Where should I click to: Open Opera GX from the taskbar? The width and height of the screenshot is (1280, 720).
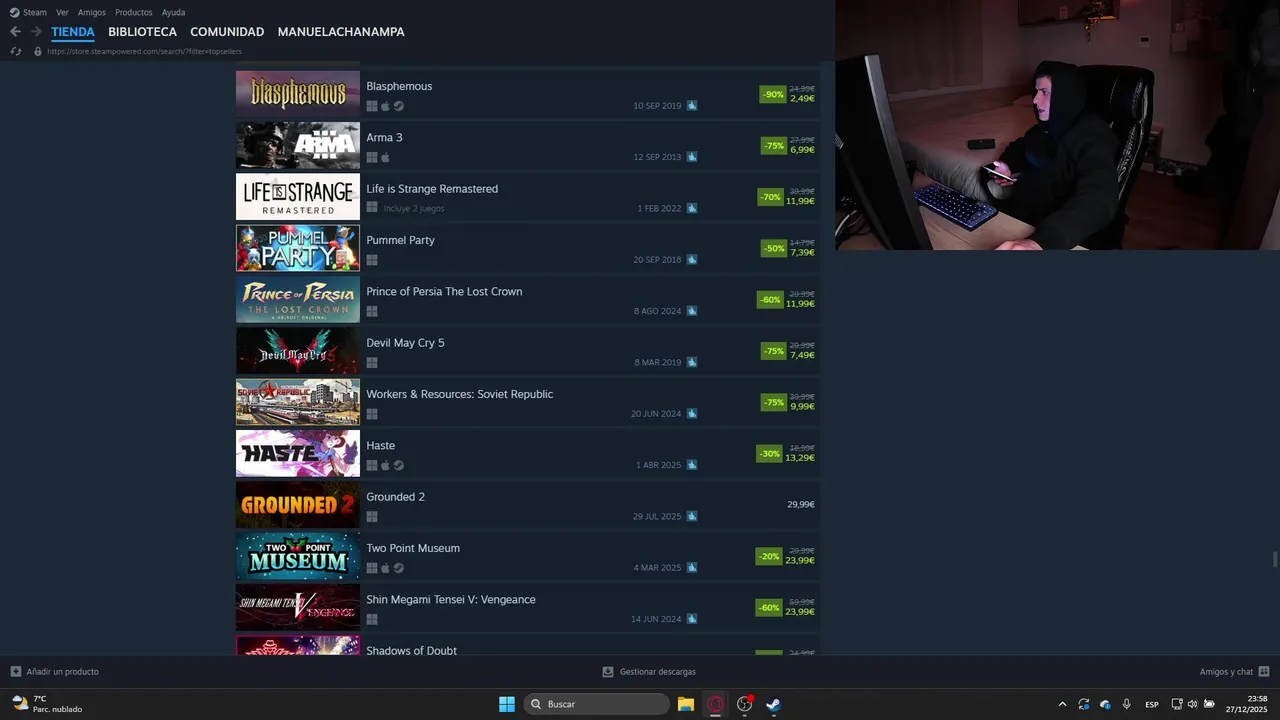click(715, 704)
